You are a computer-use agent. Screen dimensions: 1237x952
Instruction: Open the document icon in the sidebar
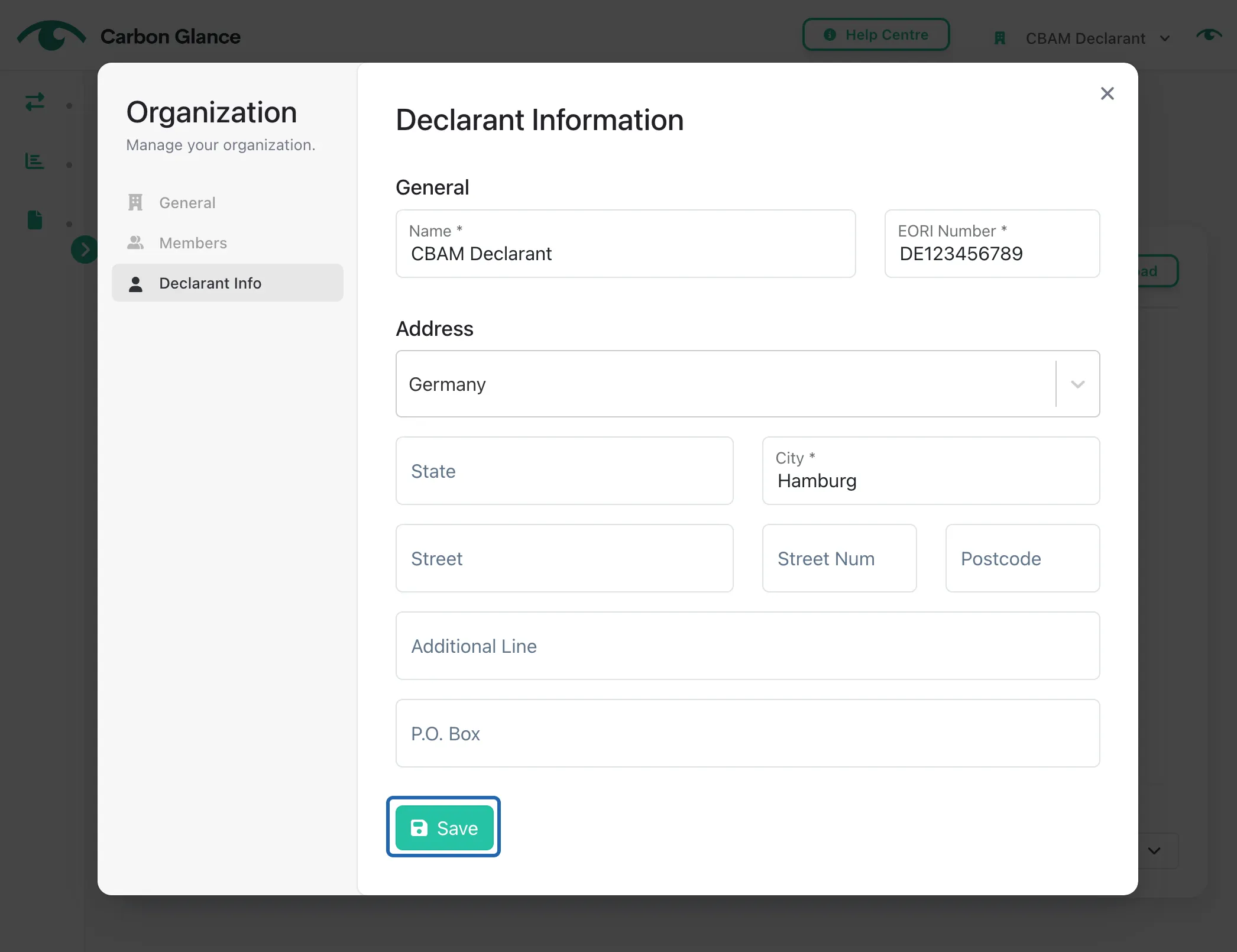(x=35, y=219)
